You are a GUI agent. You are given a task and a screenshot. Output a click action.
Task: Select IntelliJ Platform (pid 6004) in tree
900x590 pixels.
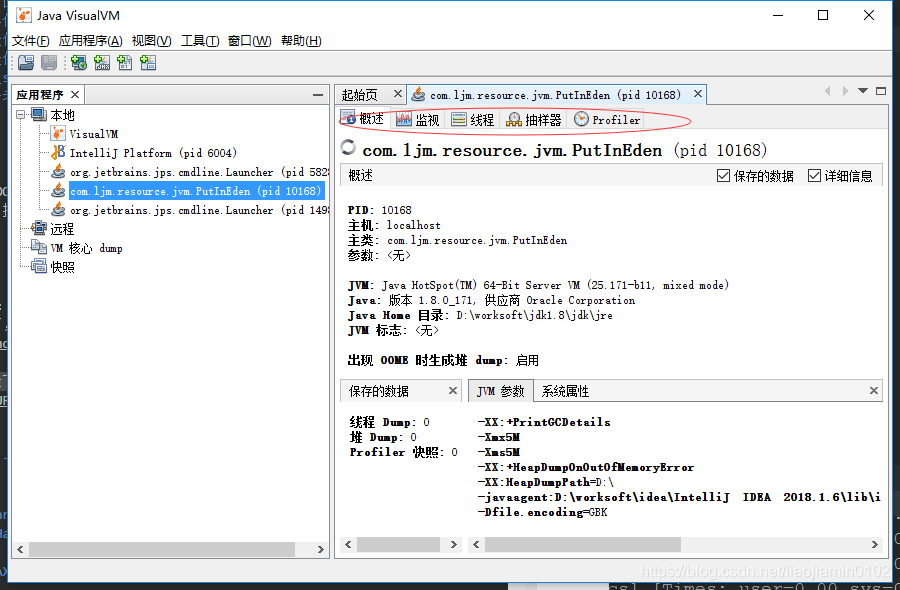click(x=153, y=153)
